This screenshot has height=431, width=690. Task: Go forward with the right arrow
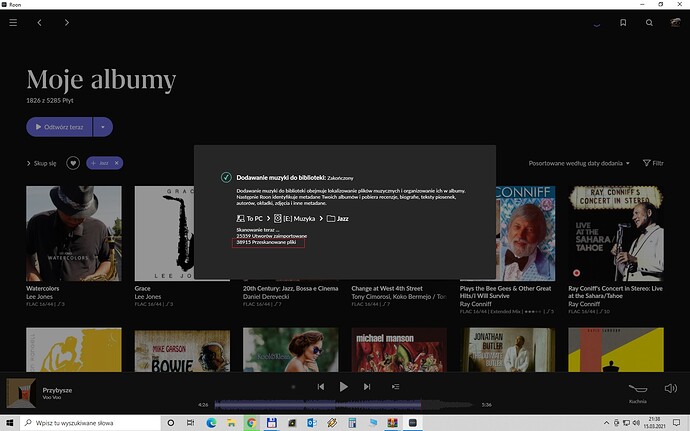pos(66,22)
